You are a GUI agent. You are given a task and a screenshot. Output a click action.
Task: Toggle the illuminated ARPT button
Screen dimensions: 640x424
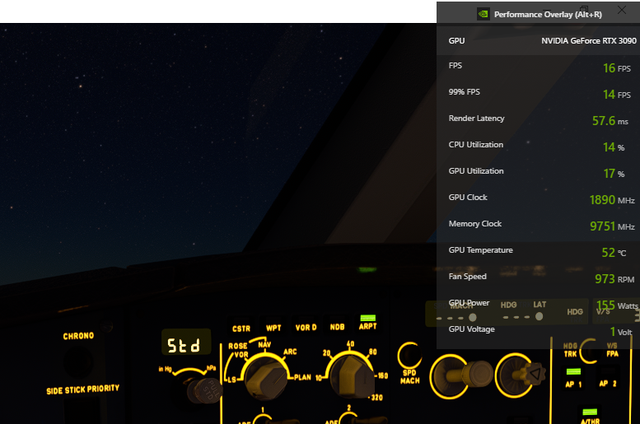click(368, 322)
